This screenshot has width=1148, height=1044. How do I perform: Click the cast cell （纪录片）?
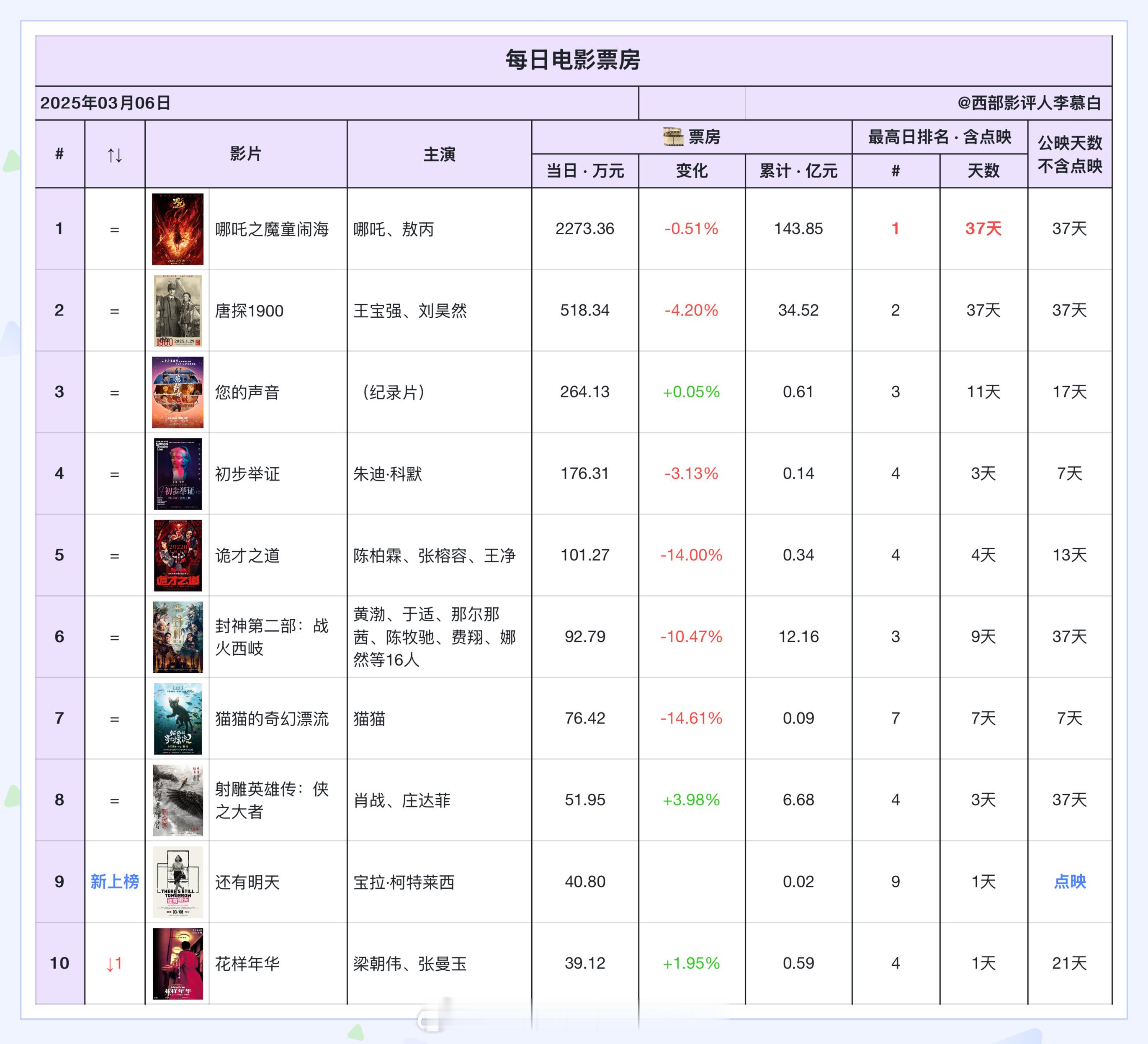(394, 392)
